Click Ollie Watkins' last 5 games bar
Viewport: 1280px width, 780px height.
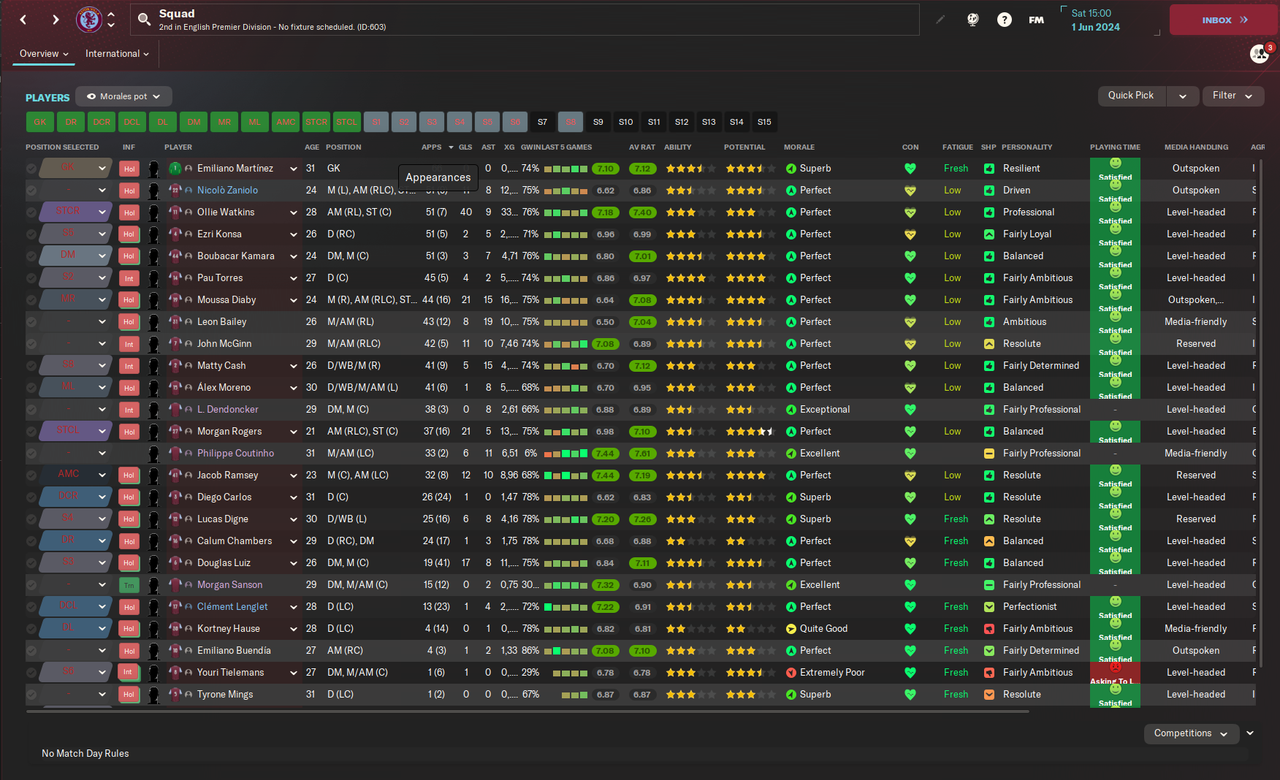tap(565, 212)
